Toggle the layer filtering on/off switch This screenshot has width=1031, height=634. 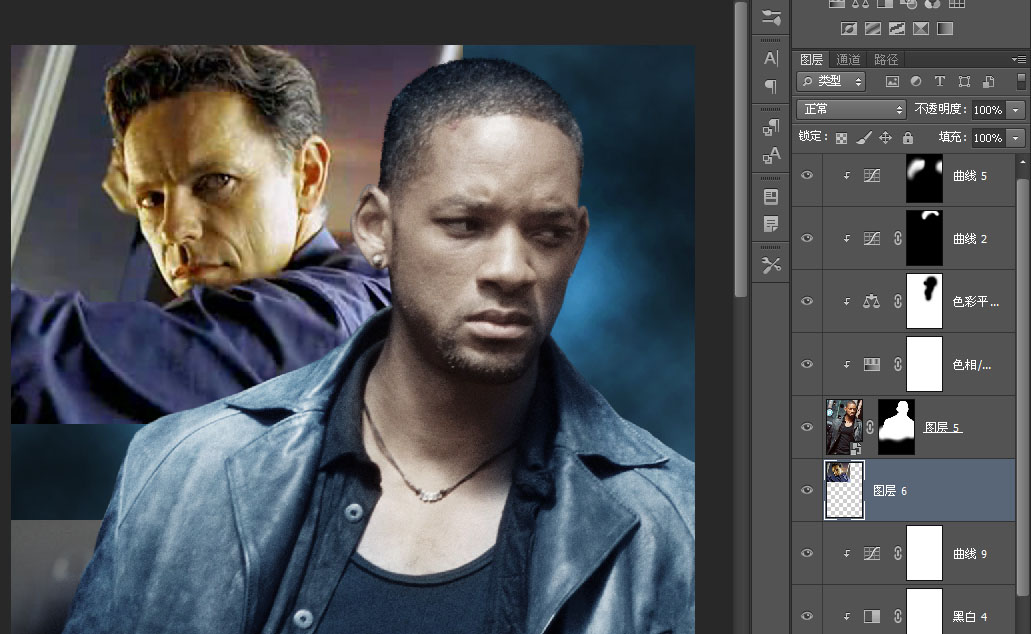(1020, 82)
